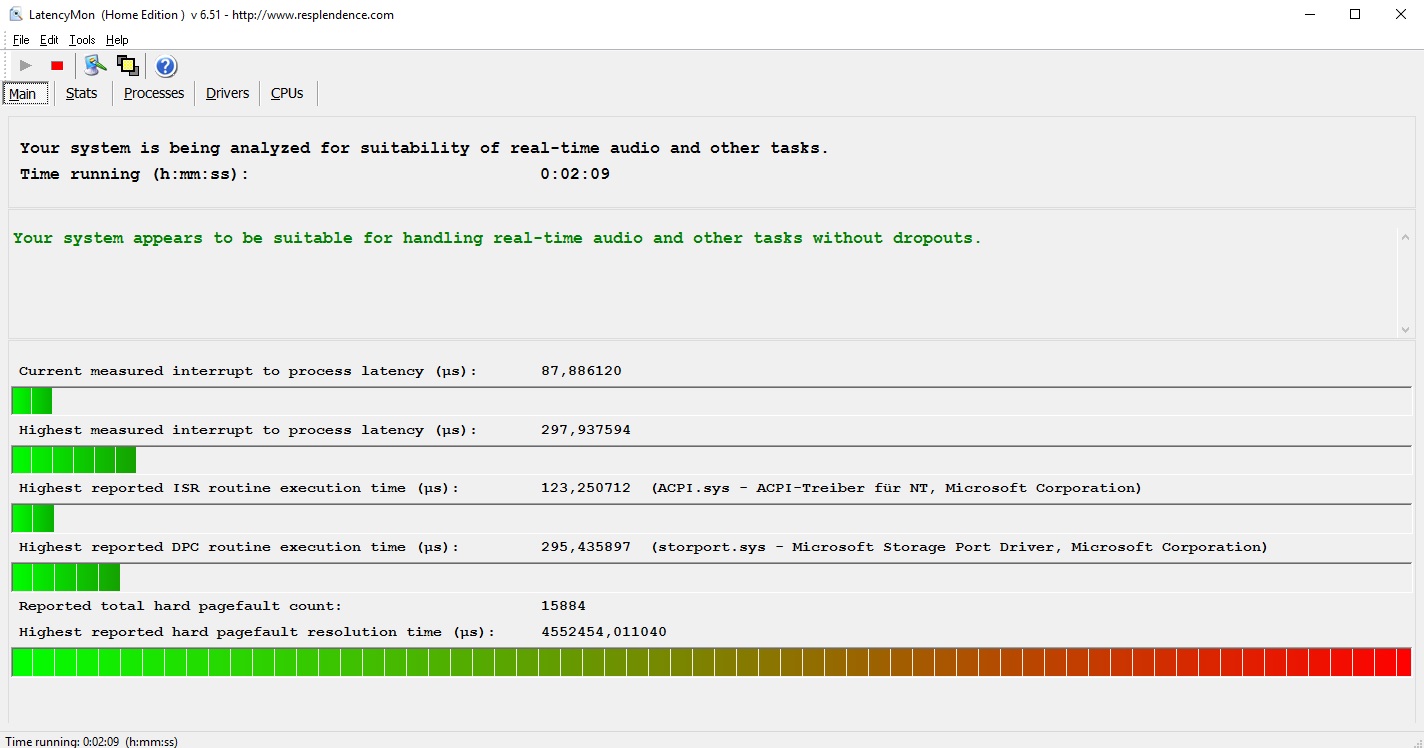The image size is (1424, 748).
Task: Click the ISR time value 123,250712
Action: pos(586,488)
